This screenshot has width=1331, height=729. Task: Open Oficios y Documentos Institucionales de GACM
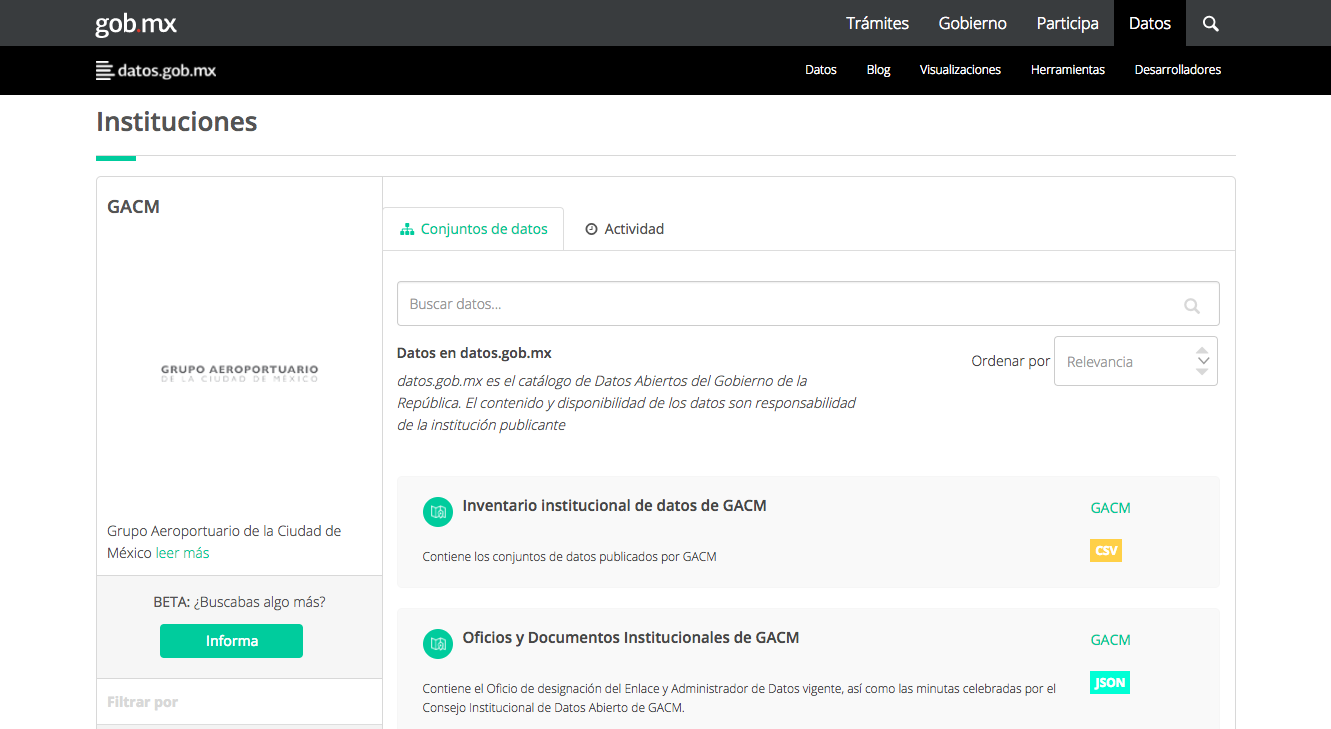(x=630, y=638)
